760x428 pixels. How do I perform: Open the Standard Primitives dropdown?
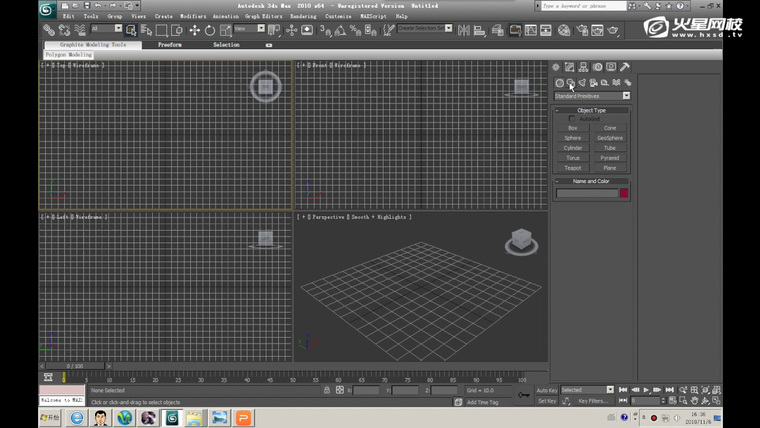click(592, 96)
